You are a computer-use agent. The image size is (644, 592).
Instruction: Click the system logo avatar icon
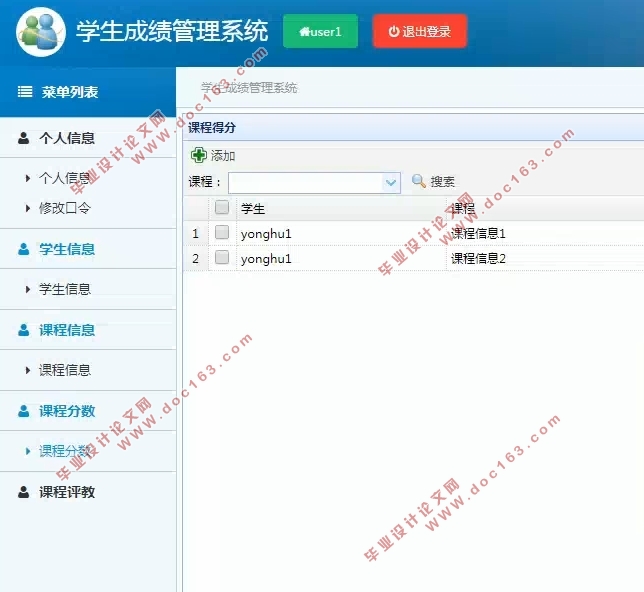point(41,32)
